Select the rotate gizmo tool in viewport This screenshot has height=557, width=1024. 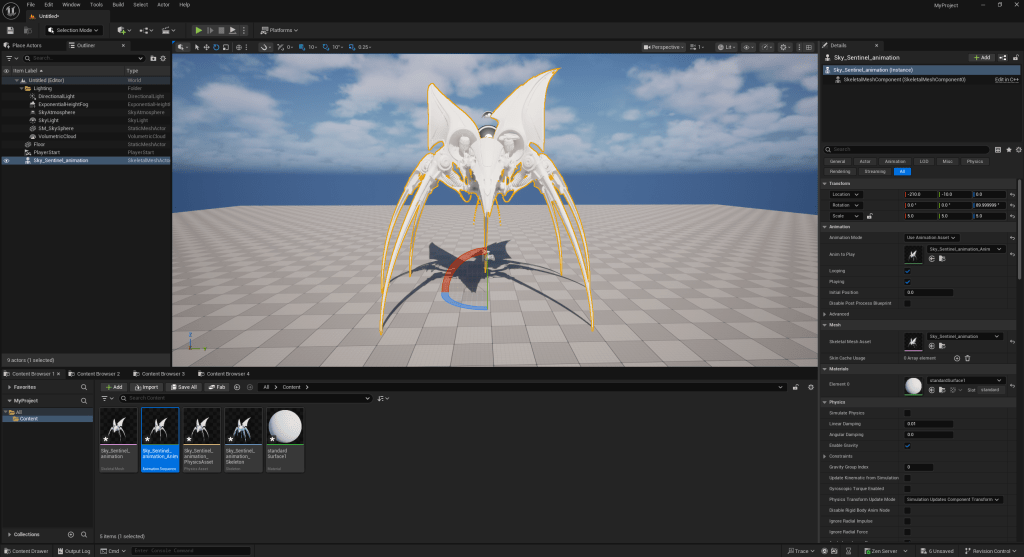[217, 47]
